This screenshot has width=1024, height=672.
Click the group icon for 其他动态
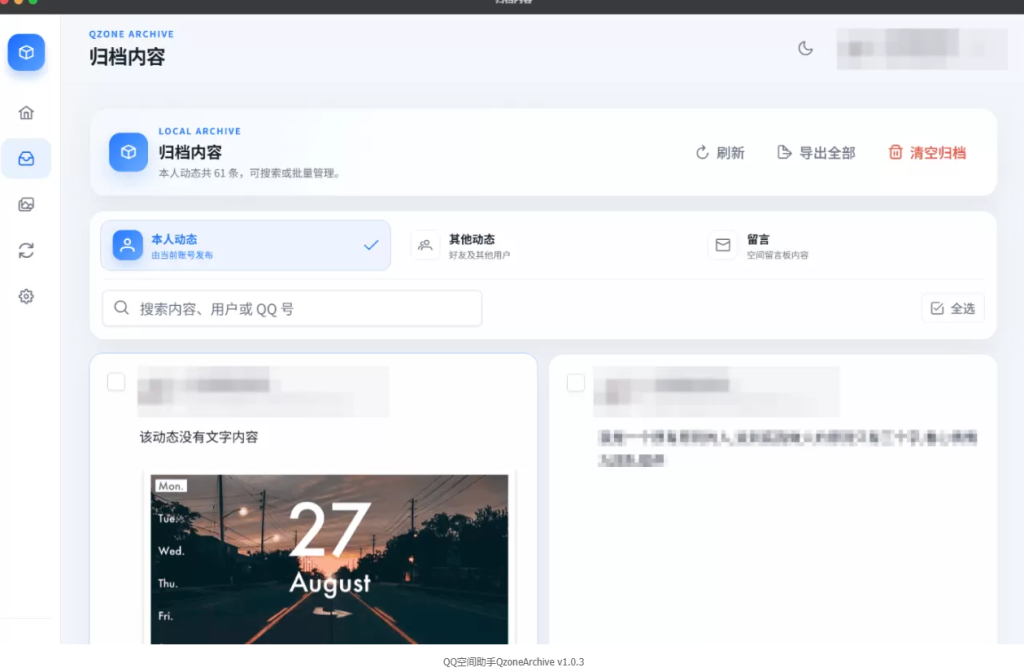tap(425, 246)
